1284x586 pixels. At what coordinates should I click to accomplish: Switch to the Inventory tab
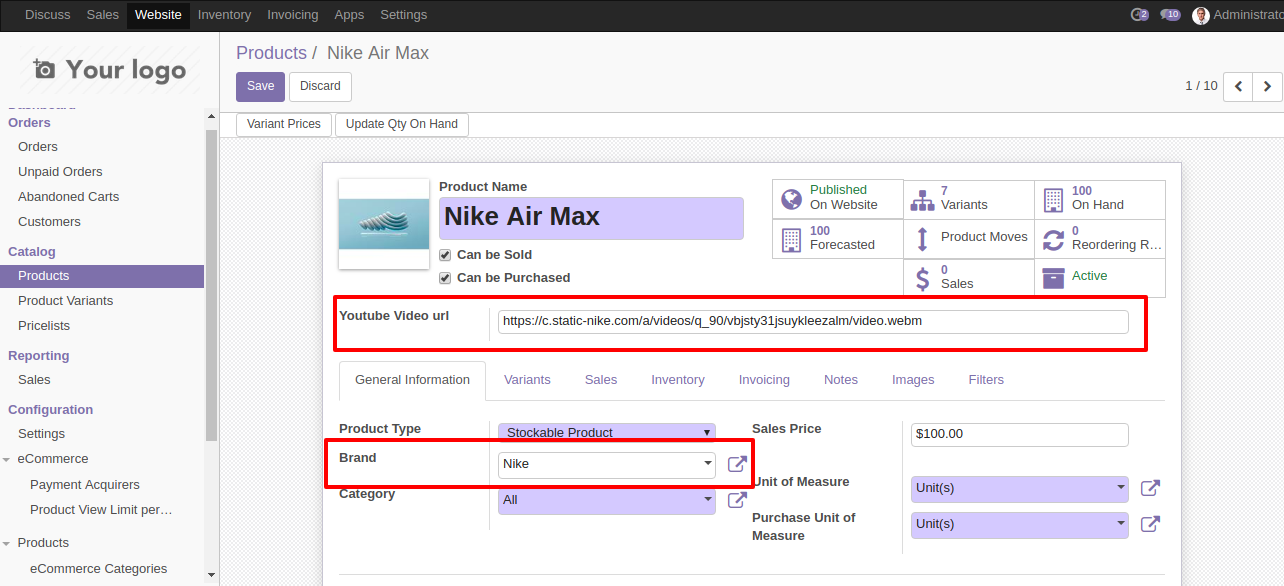[x=678, y=380]
